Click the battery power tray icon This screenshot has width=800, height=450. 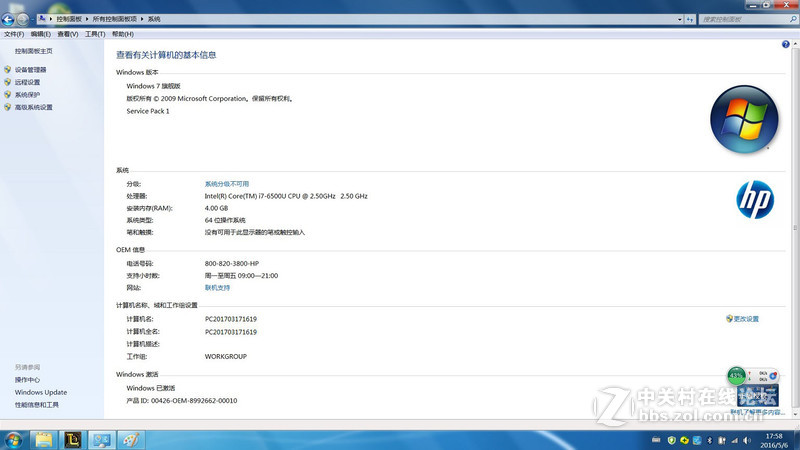click(x=722, y=440)
